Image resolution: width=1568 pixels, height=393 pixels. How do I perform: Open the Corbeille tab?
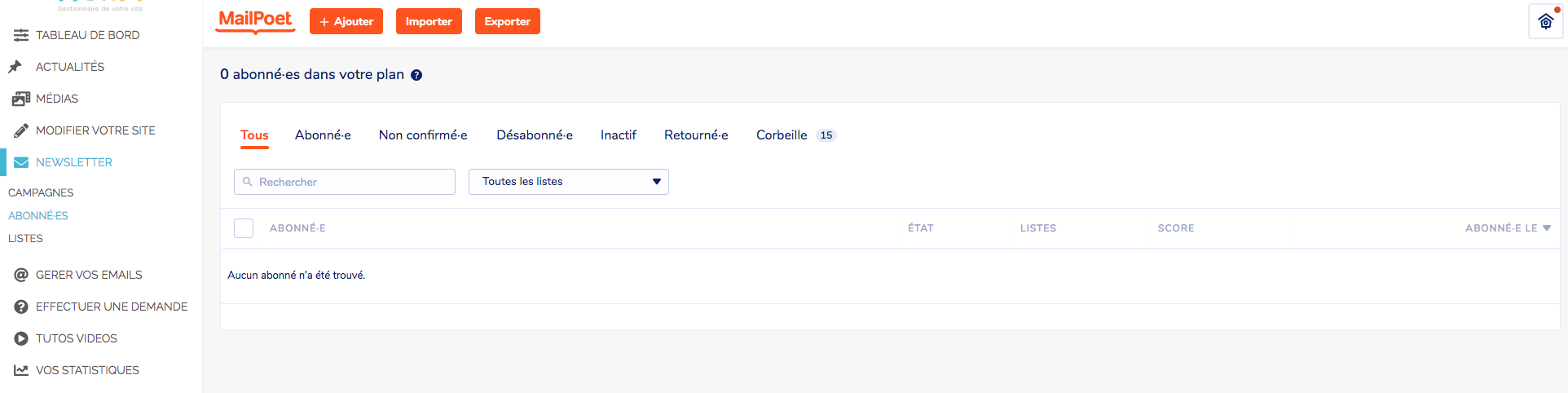point(782,135)
